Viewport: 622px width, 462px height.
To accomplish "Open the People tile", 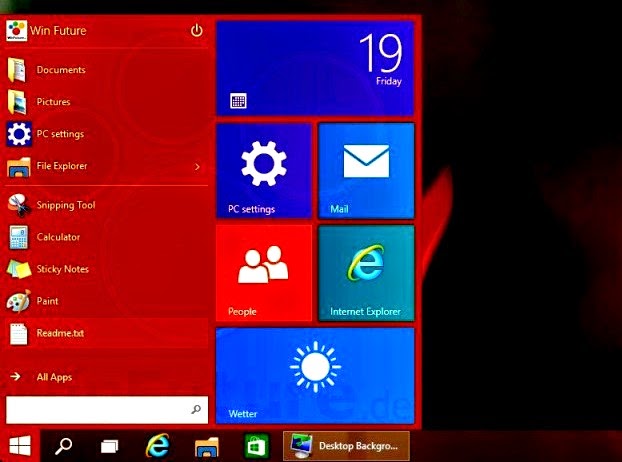I will pyautogui.click(x=264, y=273).
